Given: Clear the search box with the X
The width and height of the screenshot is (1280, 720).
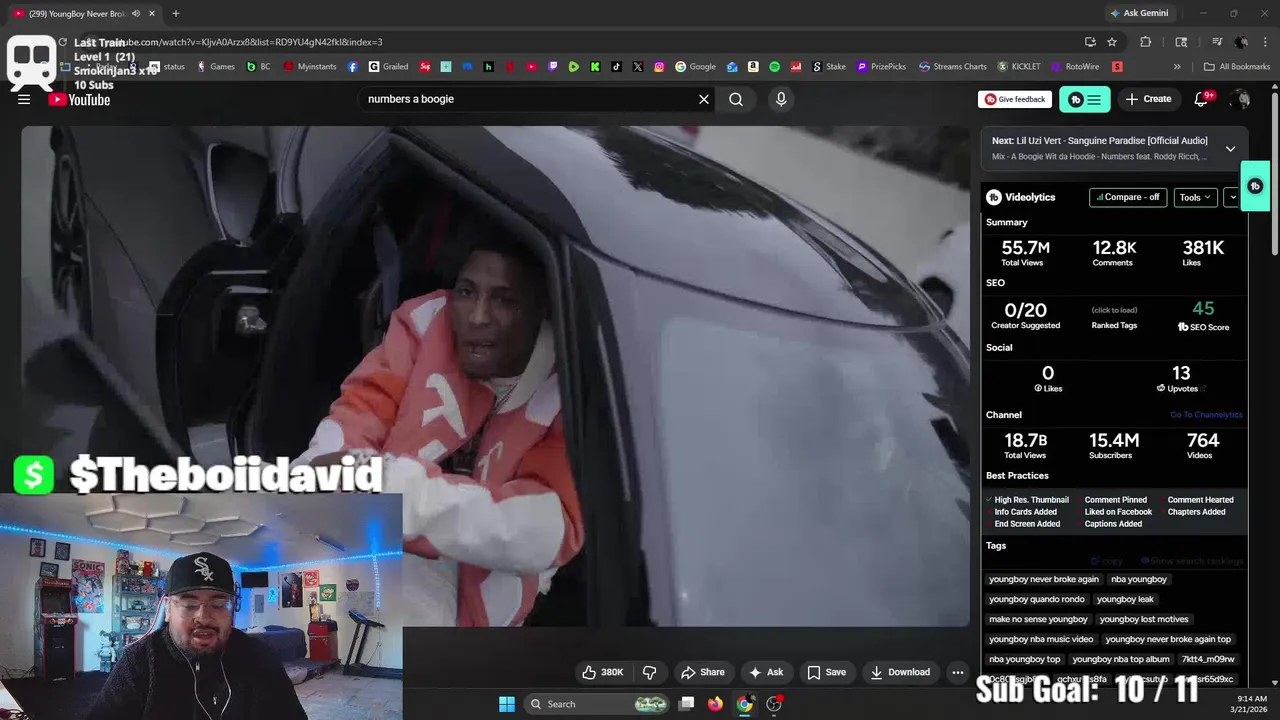Looking at the screenshot, I should click(704, 99).
